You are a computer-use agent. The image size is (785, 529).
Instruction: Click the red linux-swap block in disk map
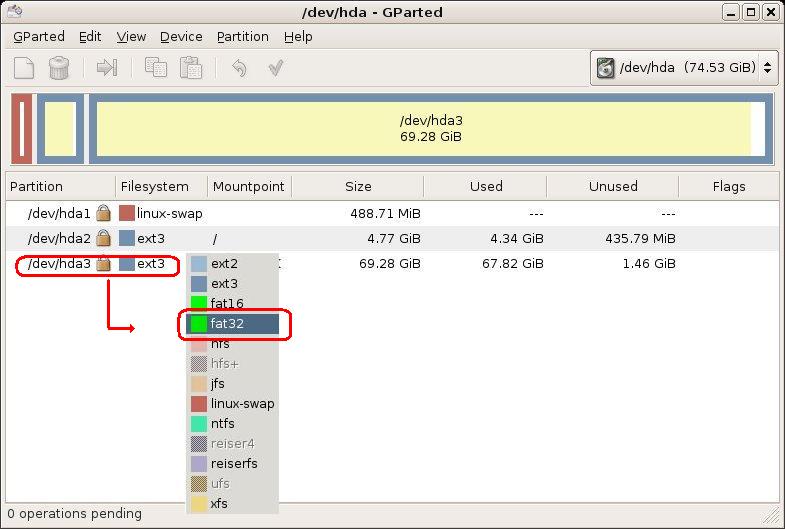[x=22, y=129]
